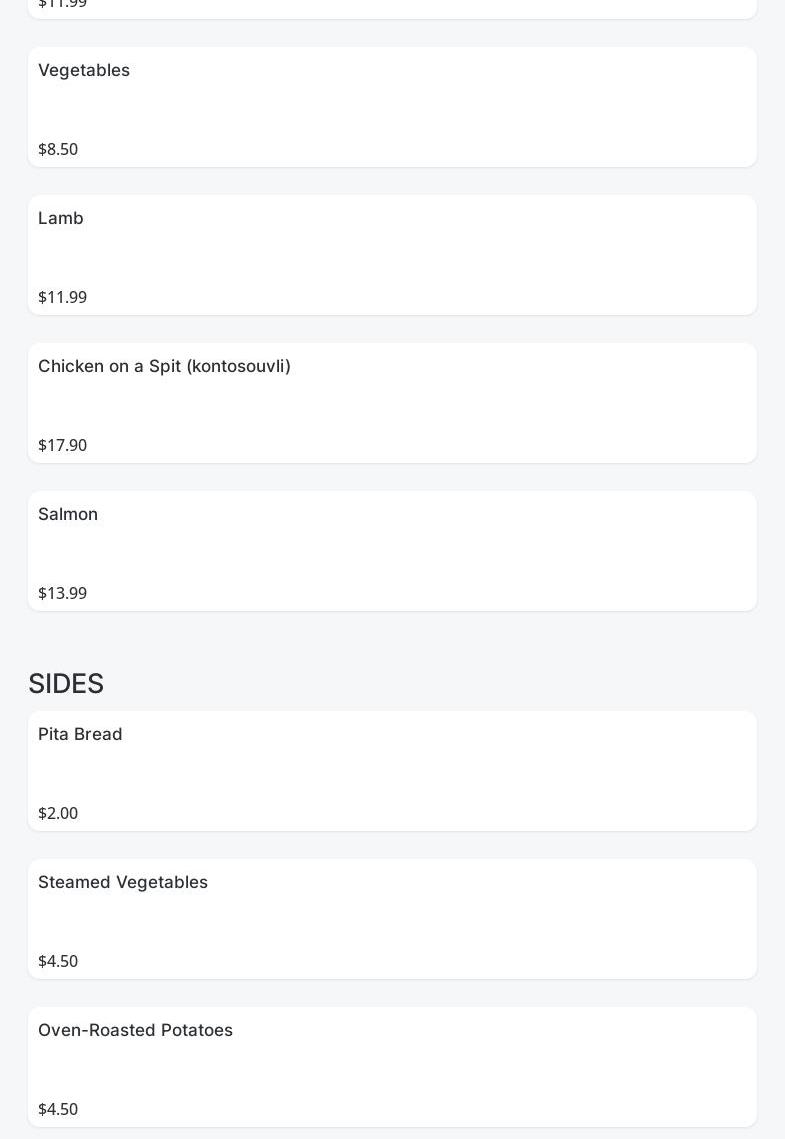785x1139 pixels.
Task: Click Chicken on a Spit (kontosouvli) title
Action: coord(164,366)
